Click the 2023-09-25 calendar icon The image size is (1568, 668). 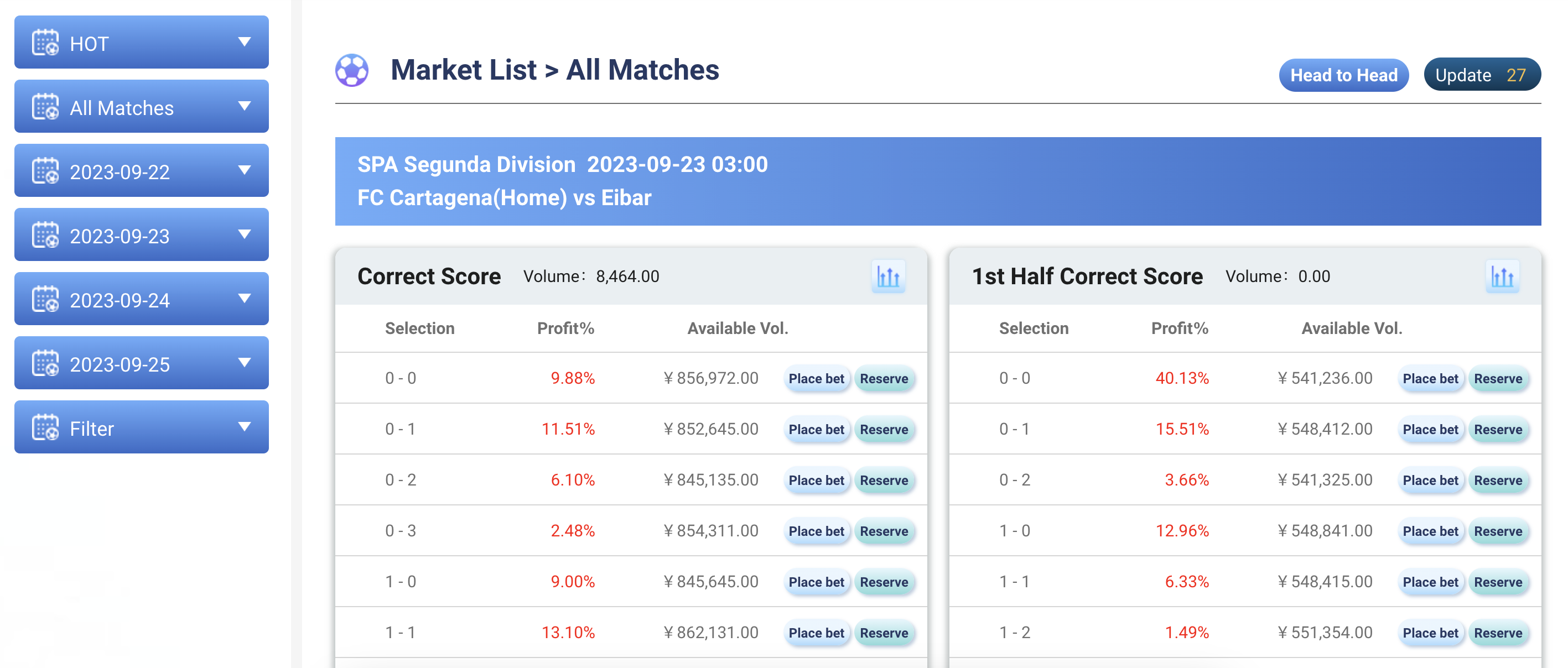46,363
